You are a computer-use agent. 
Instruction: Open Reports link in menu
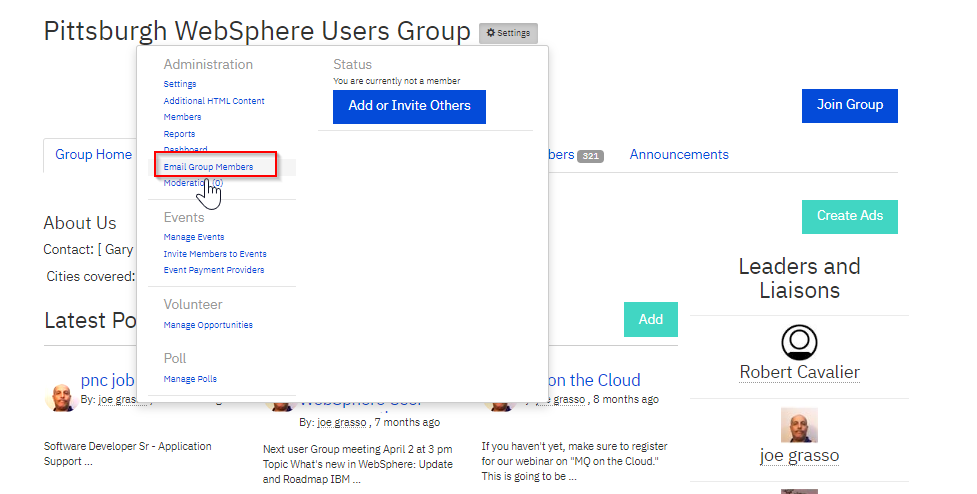point(179,134)
